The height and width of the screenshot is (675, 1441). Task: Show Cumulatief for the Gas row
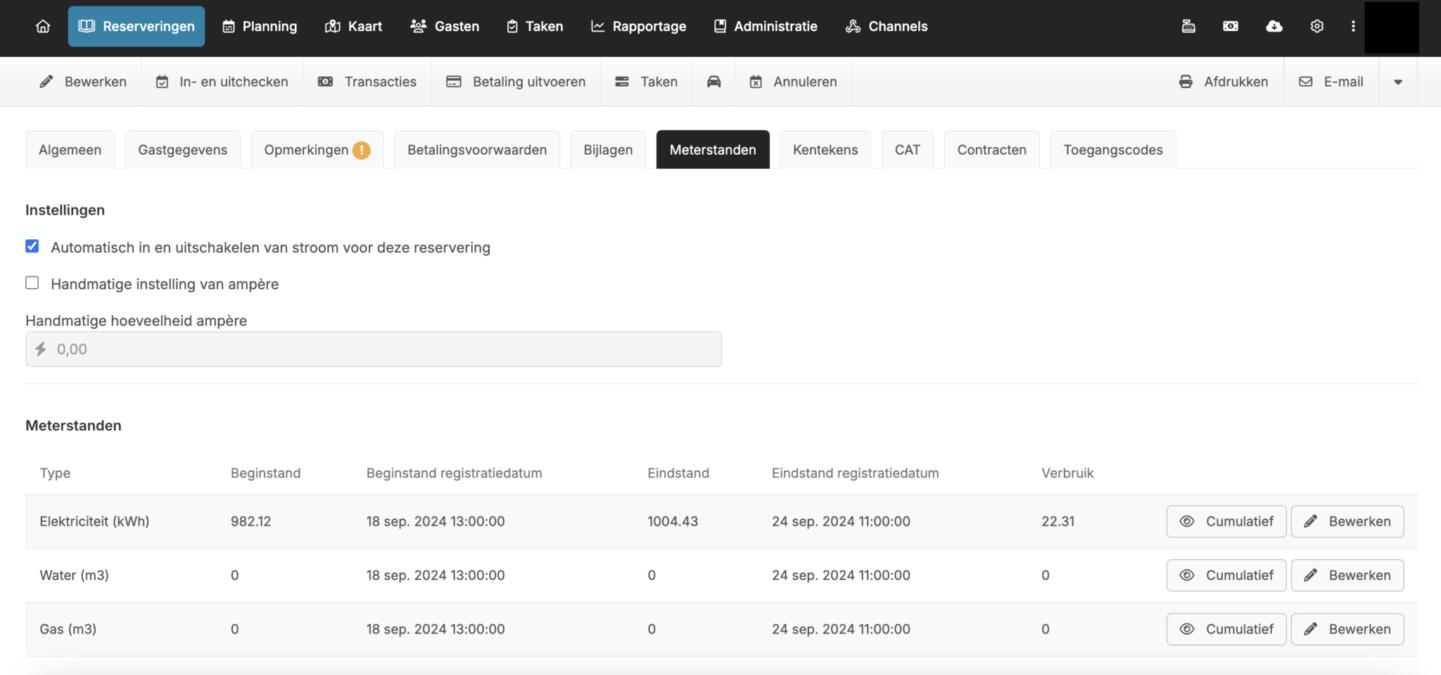coord(1226,629)
